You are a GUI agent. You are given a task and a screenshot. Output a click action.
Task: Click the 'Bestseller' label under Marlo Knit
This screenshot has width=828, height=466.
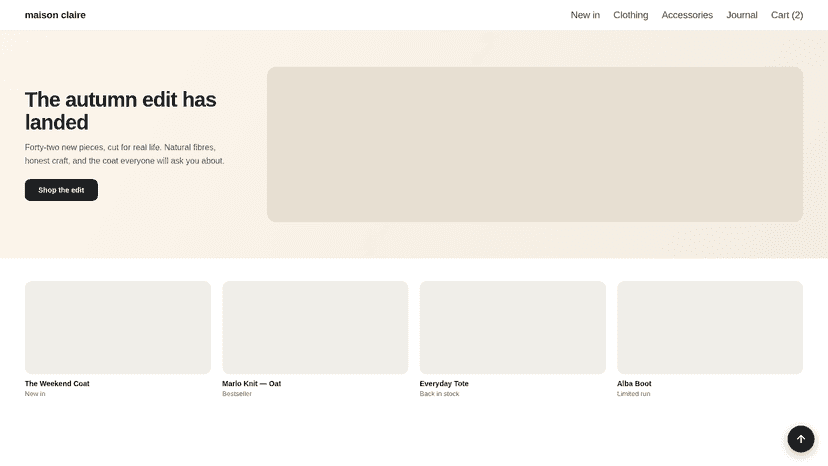point(237,394)
